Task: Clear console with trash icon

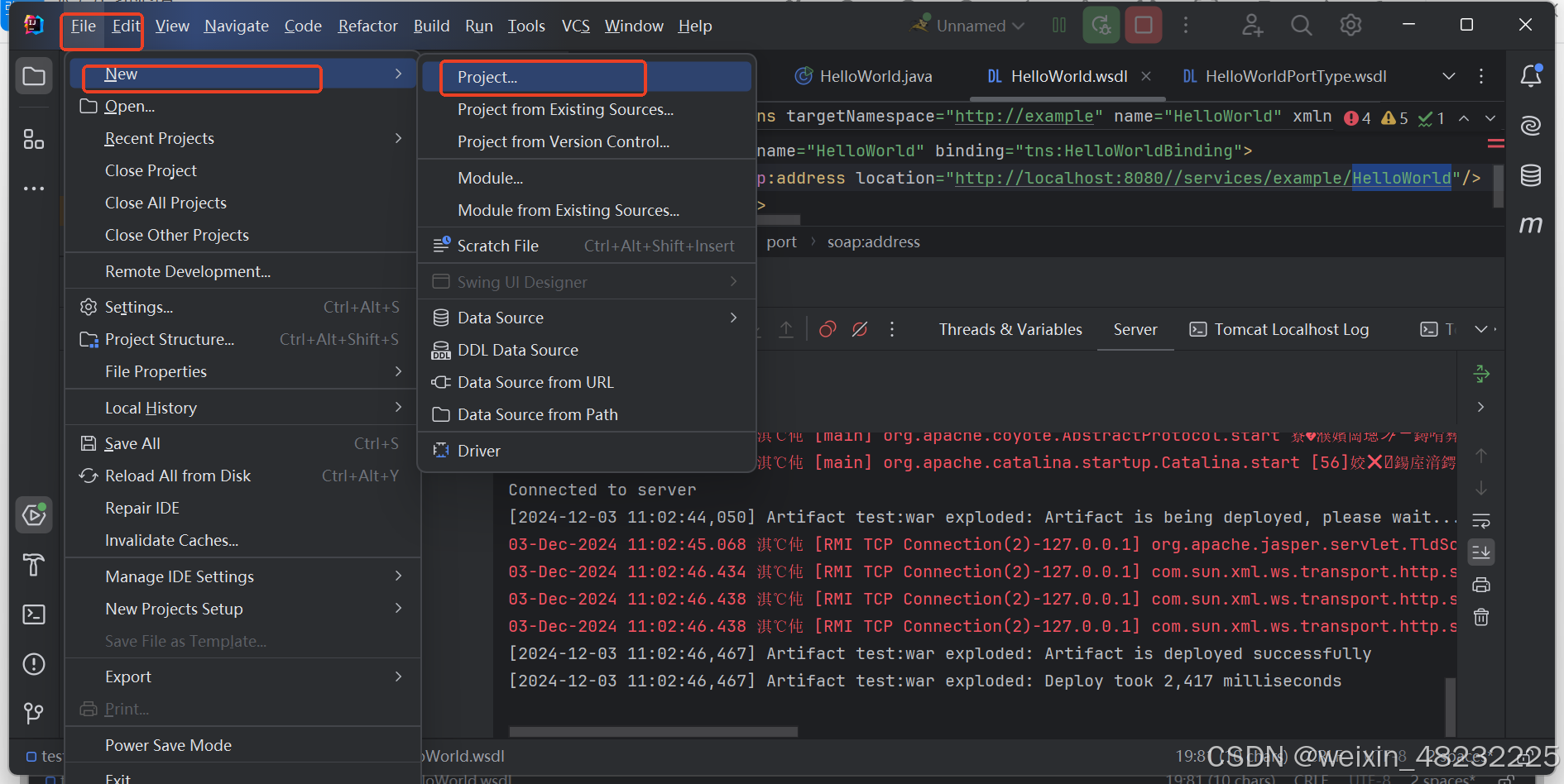Action: coord(1481,617)
